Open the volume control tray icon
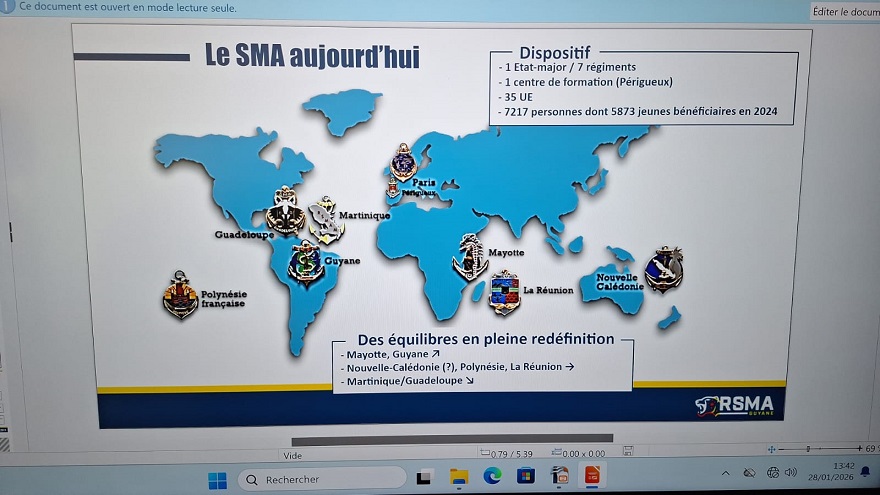 click(x=791, y=471)
